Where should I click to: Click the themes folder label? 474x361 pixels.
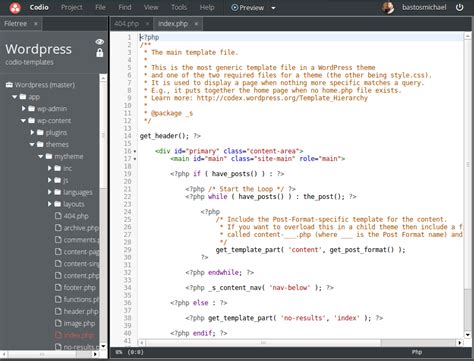click(x=57, y=145)
